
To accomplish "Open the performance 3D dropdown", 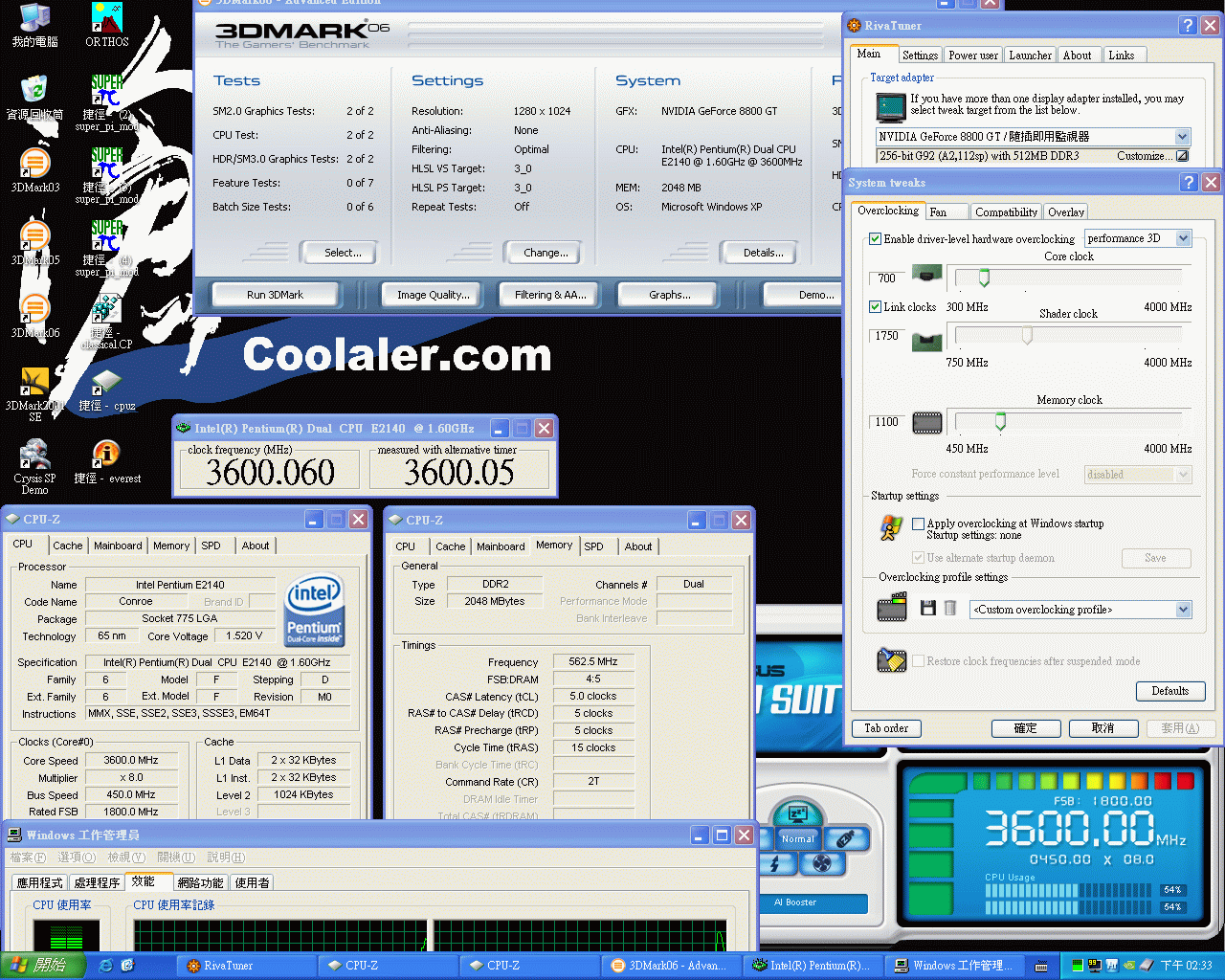I will (1183, 238).
